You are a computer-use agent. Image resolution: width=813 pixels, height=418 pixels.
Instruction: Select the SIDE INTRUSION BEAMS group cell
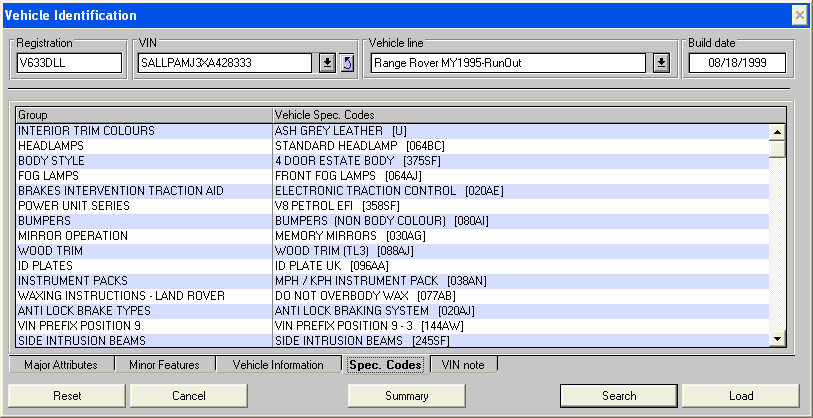[144, 341]
